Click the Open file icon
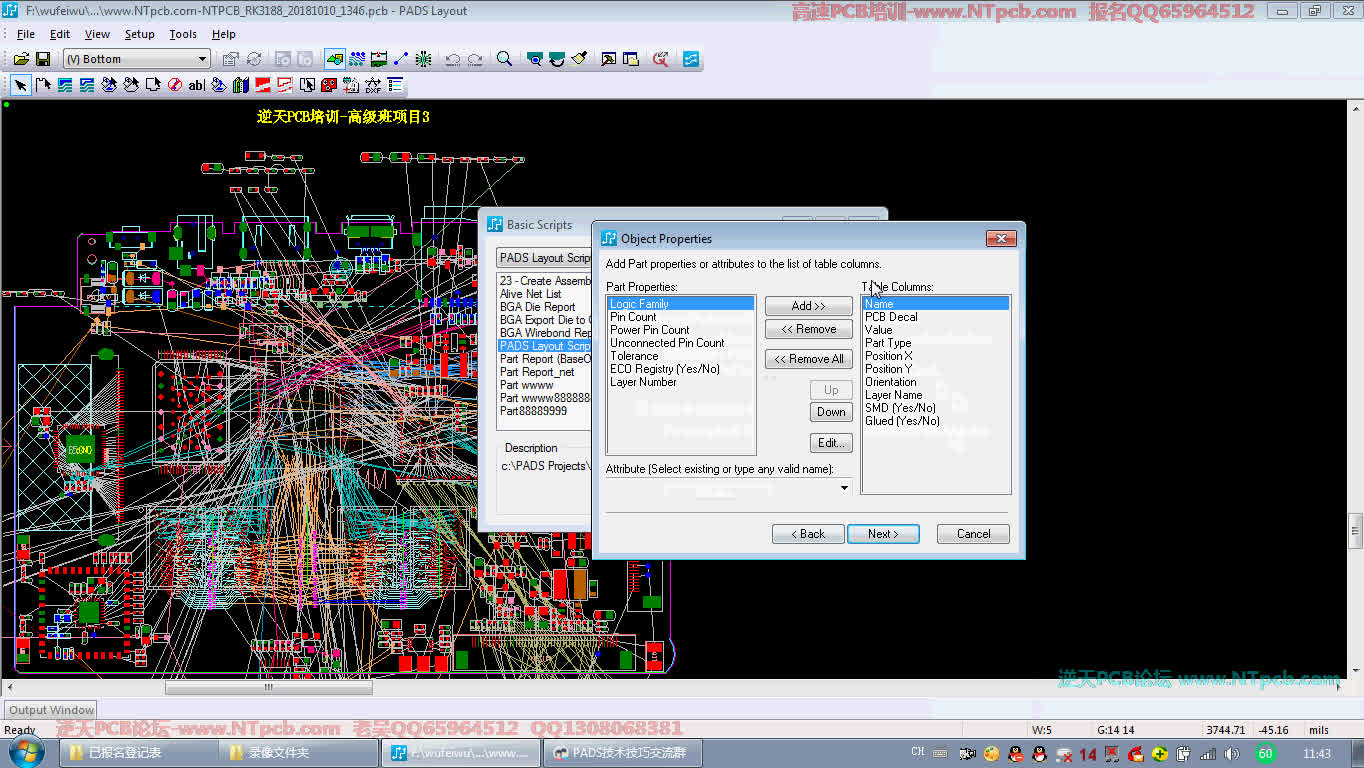Viewport: 1364px width, 768px height. click(x=20, y=59)
